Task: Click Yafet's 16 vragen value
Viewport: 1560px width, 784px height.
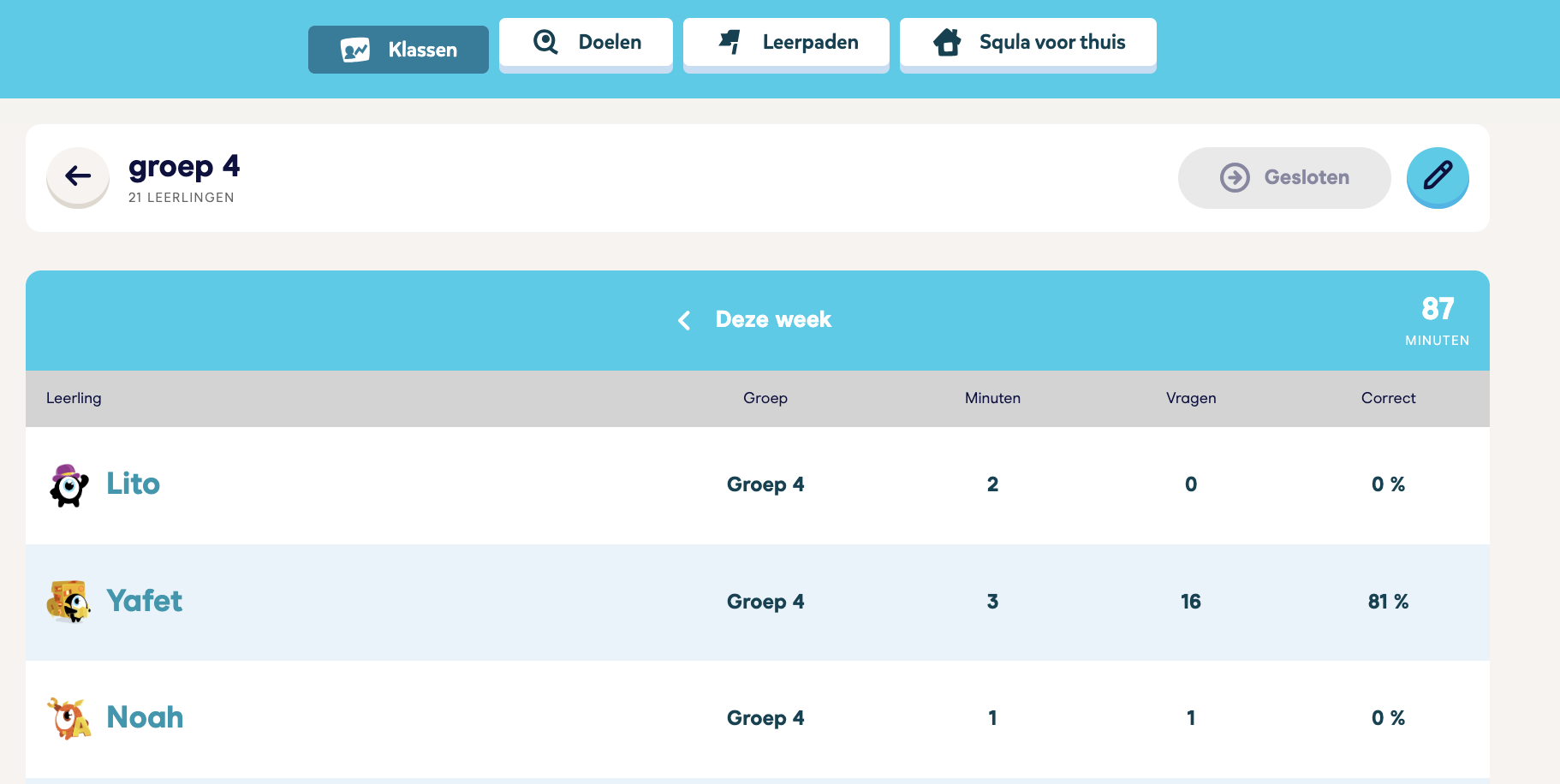Action: point(1191,602)
